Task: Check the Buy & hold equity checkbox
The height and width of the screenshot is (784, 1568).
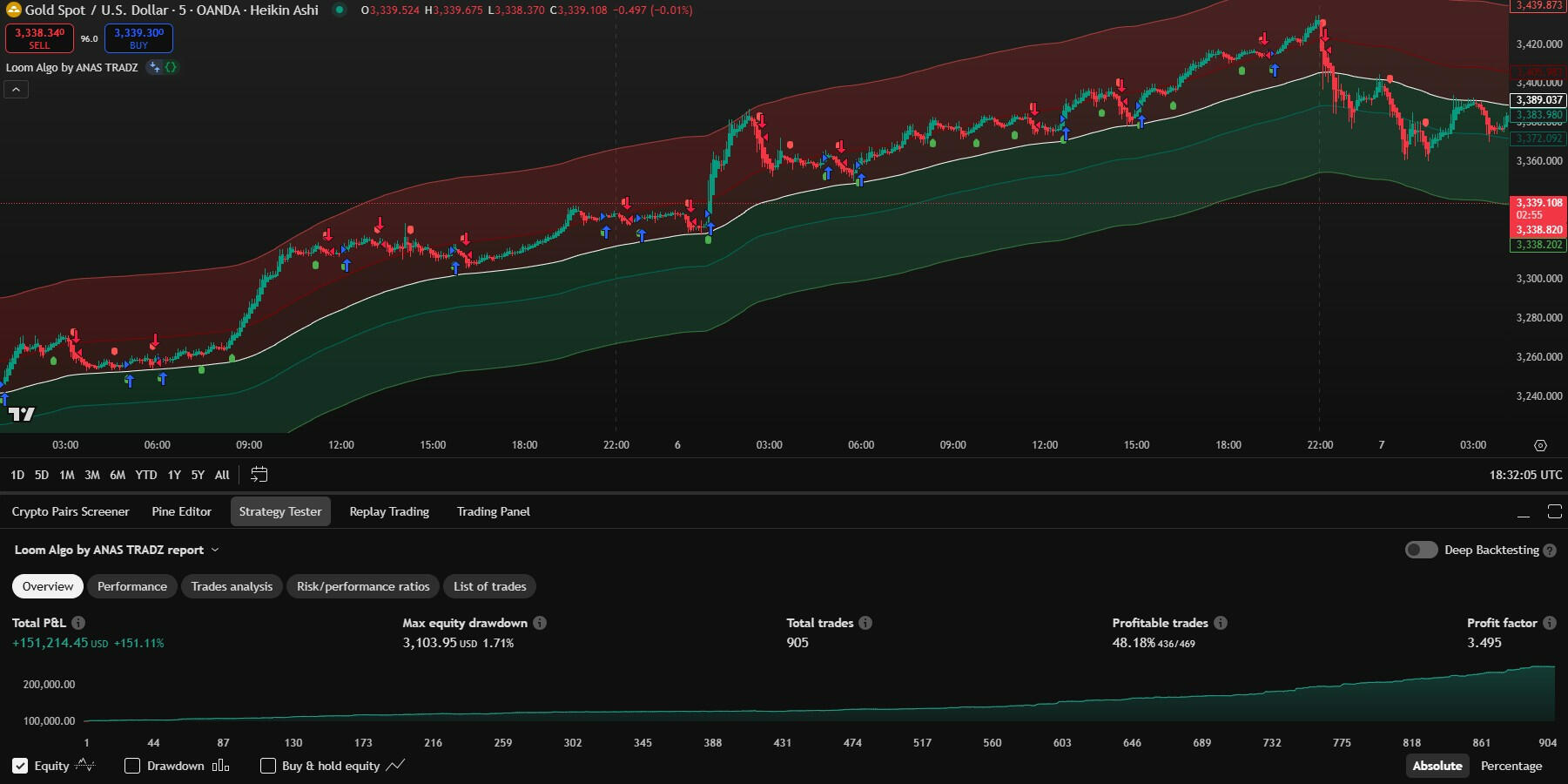Action: click(x=268, y=766)
